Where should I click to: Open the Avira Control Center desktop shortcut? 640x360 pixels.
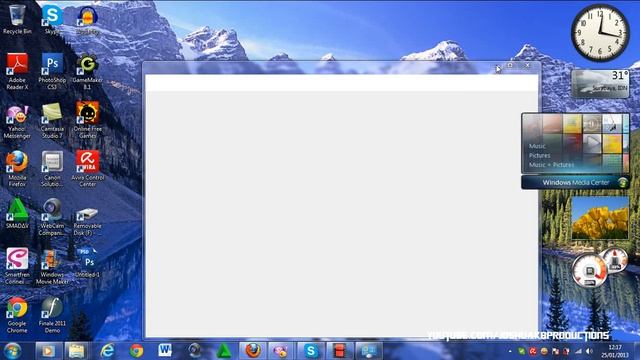(87, 169)
